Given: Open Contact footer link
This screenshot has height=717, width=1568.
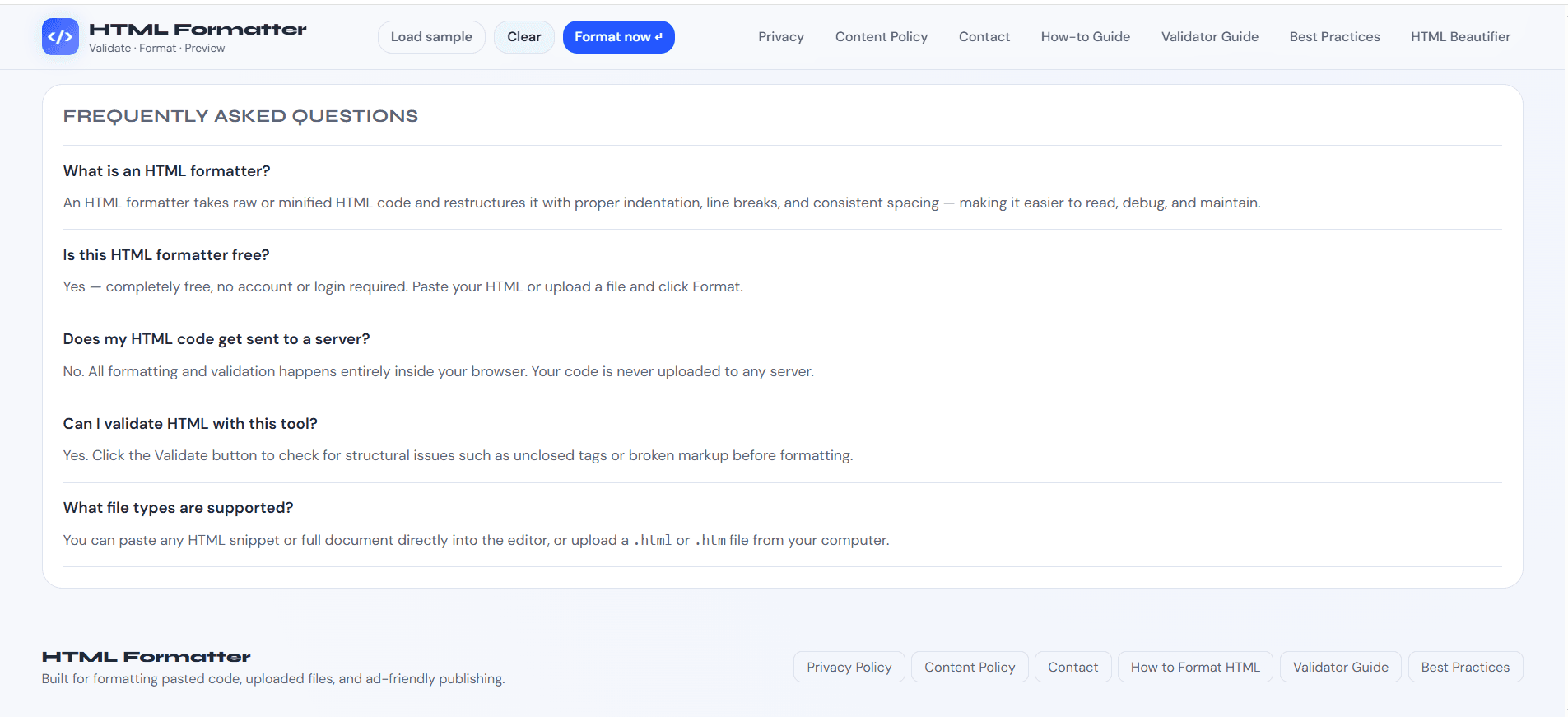Looking at the screenshot, I should [1073, 667].
